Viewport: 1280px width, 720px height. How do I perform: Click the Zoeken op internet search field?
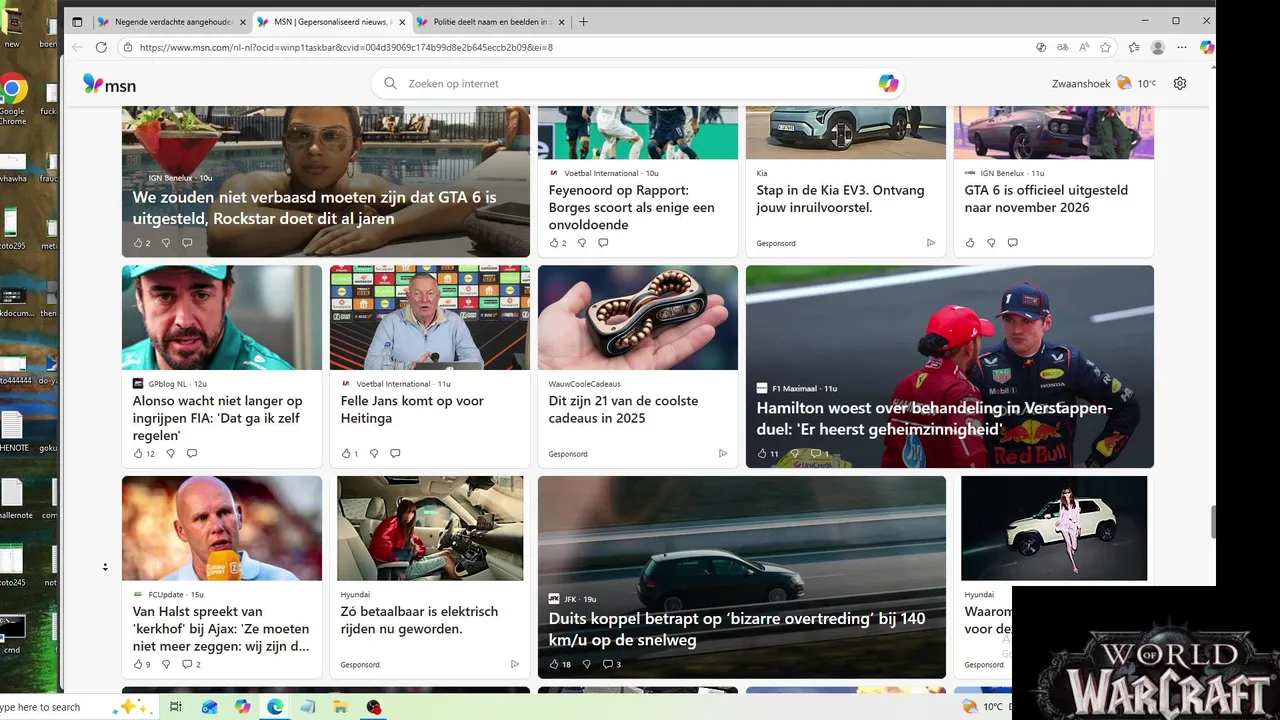637,84
